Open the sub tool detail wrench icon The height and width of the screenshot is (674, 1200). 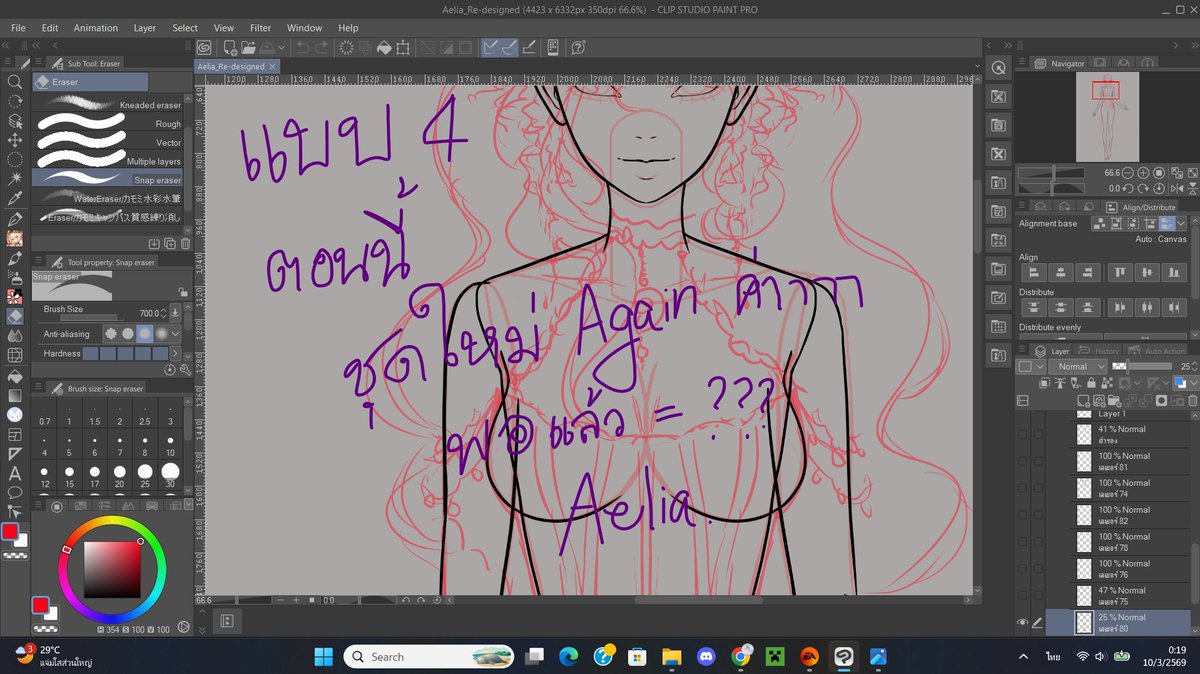[x=185, y=369]
